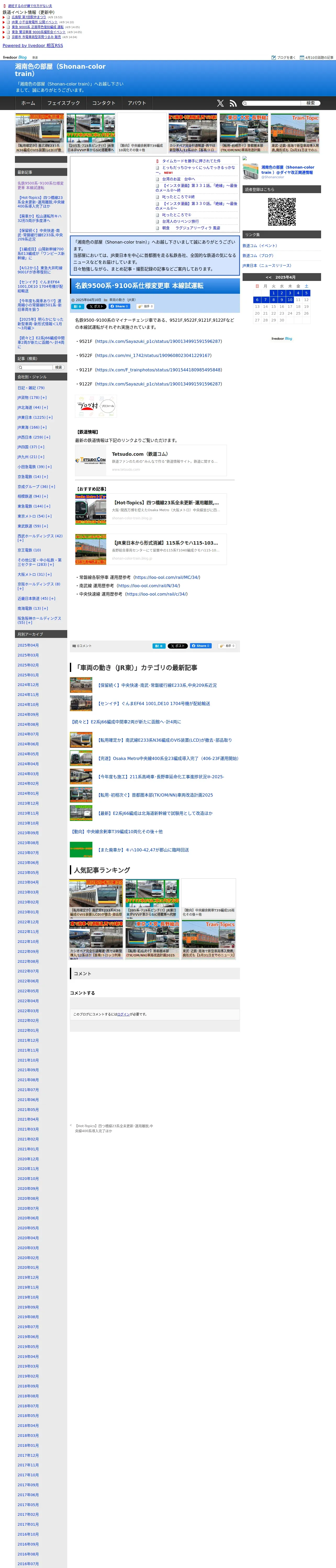Open the 日記・雑記 (79) category
The height and width of the screenshot is (1568, 336).
pos(31,388)
